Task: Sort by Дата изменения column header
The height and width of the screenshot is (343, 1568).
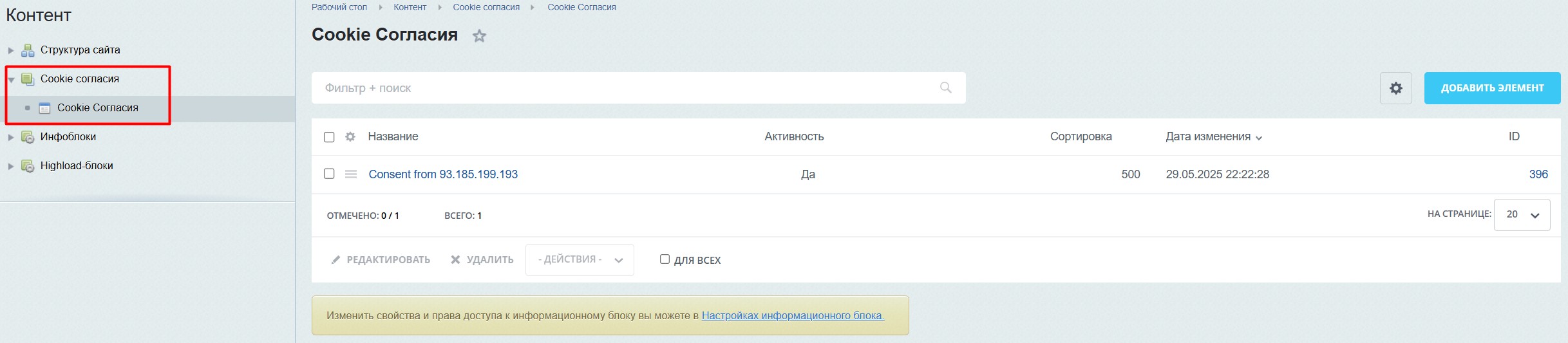Action: (1208, 136)
